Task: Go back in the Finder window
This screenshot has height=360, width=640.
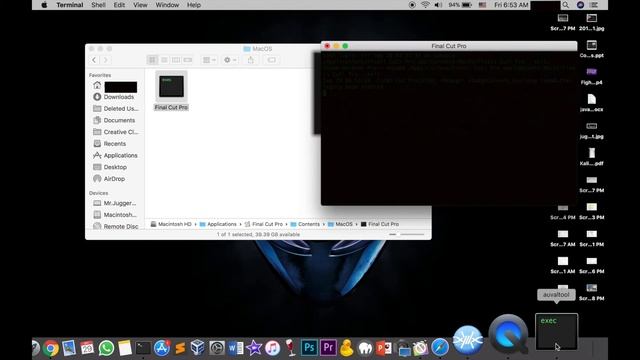Action: pos(94,60)
